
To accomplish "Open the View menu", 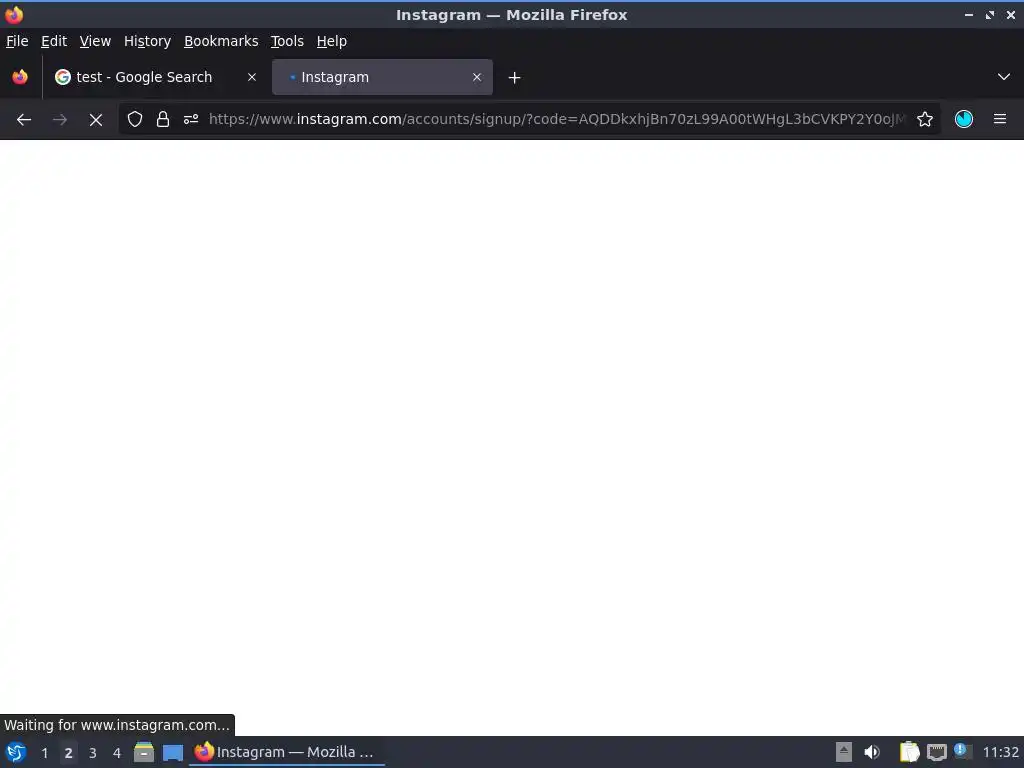I will pos(95,41).
